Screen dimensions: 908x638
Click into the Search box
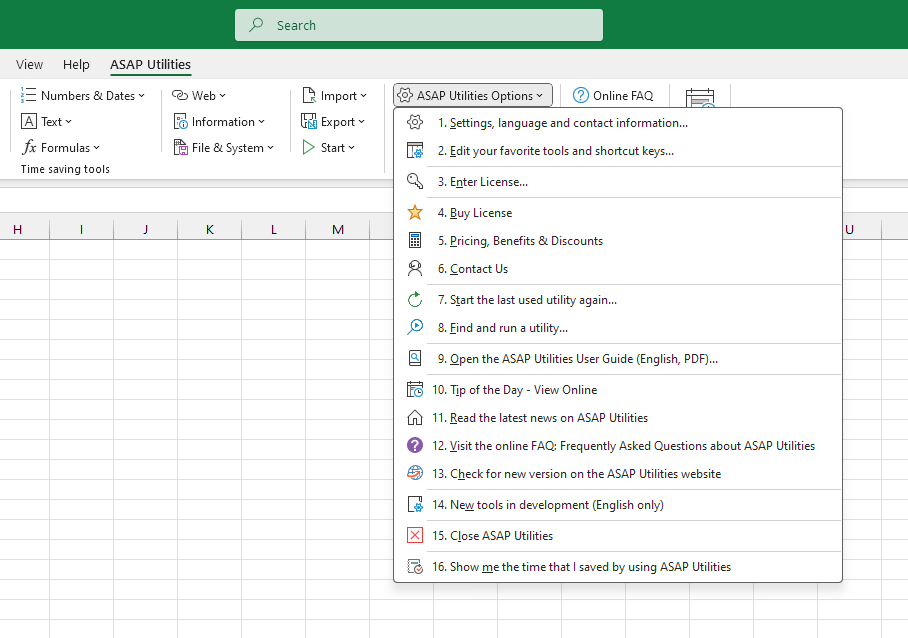419,25
